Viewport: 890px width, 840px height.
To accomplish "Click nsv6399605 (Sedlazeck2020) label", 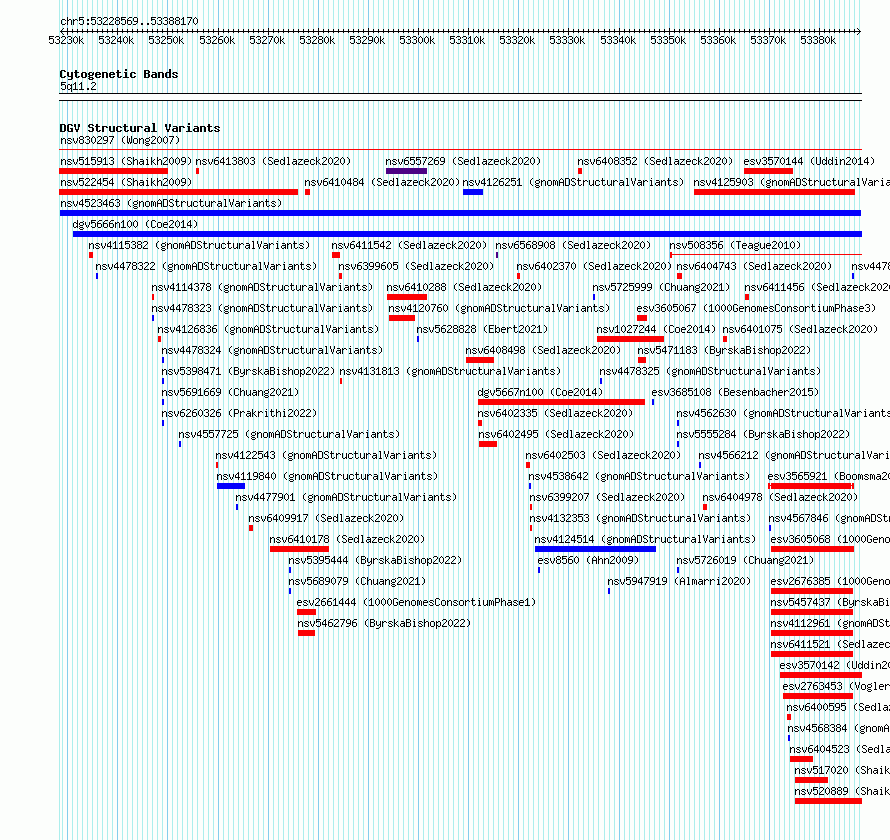I will [416, 266].
